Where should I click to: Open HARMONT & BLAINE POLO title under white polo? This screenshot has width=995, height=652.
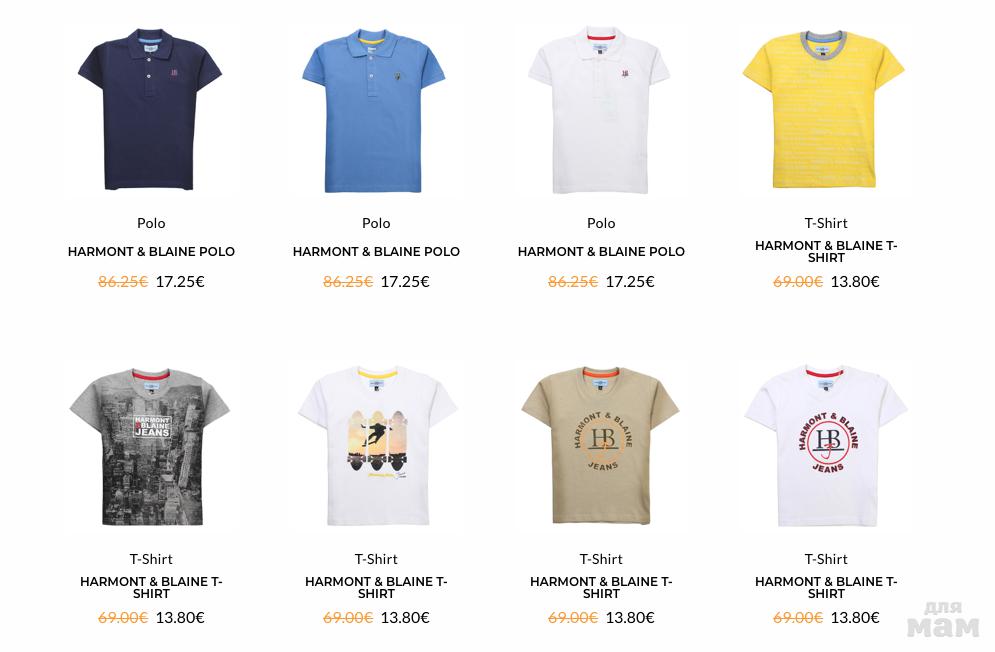[601, 251]
